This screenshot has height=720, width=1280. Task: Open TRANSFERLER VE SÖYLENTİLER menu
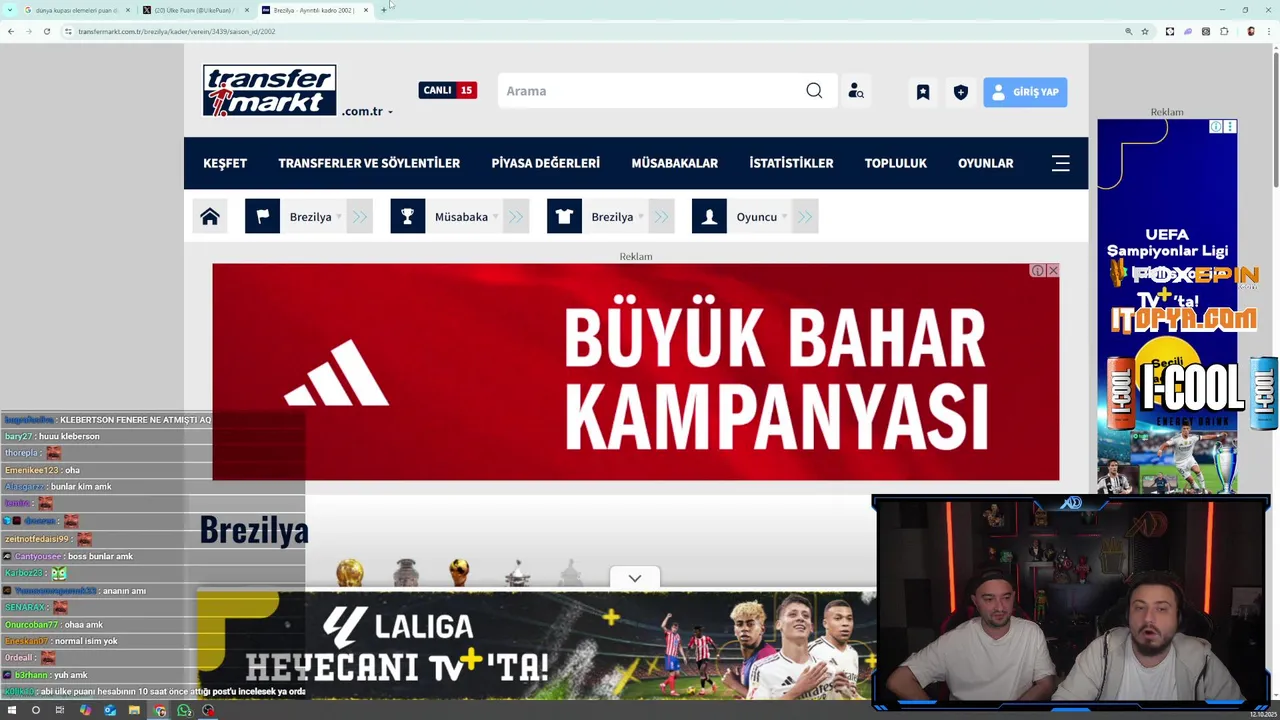click(369, 163)
